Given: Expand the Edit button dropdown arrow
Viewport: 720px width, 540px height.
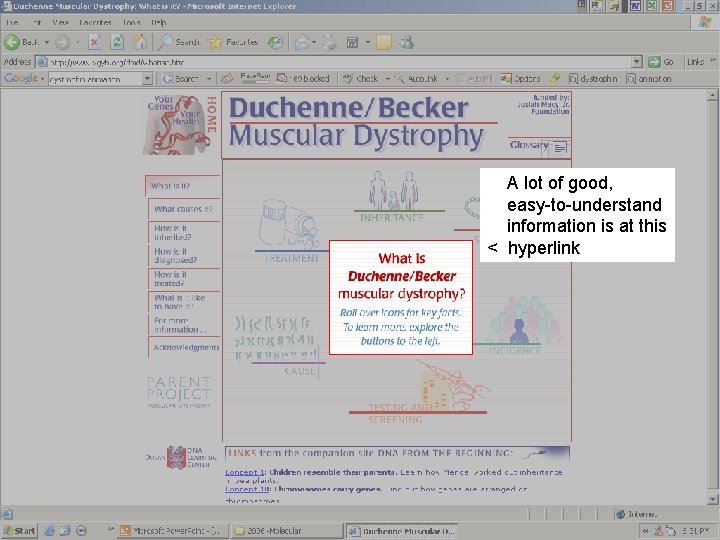Looking at the screenshot, I should tap(367, 42).
